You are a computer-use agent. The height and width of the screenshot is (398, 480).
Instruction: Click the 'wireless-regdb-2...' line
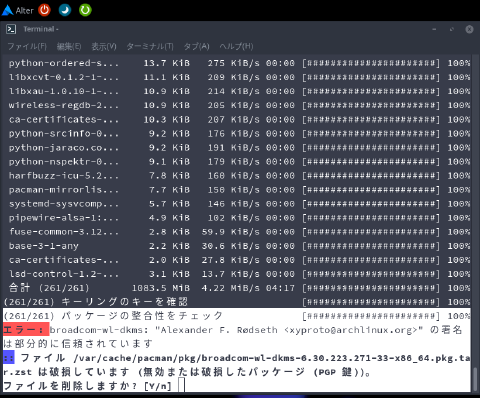239,105
